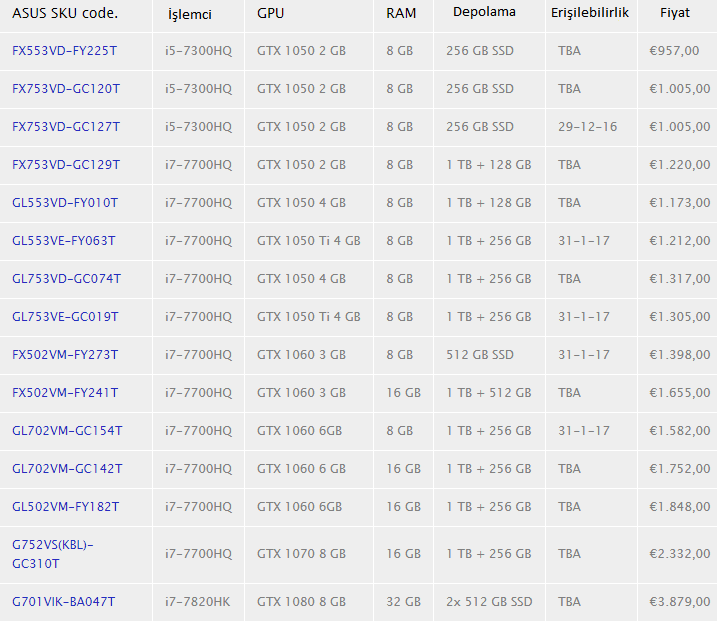Click i7-7700HQ in the G752VS(KBL)-GC310T row

198,554
